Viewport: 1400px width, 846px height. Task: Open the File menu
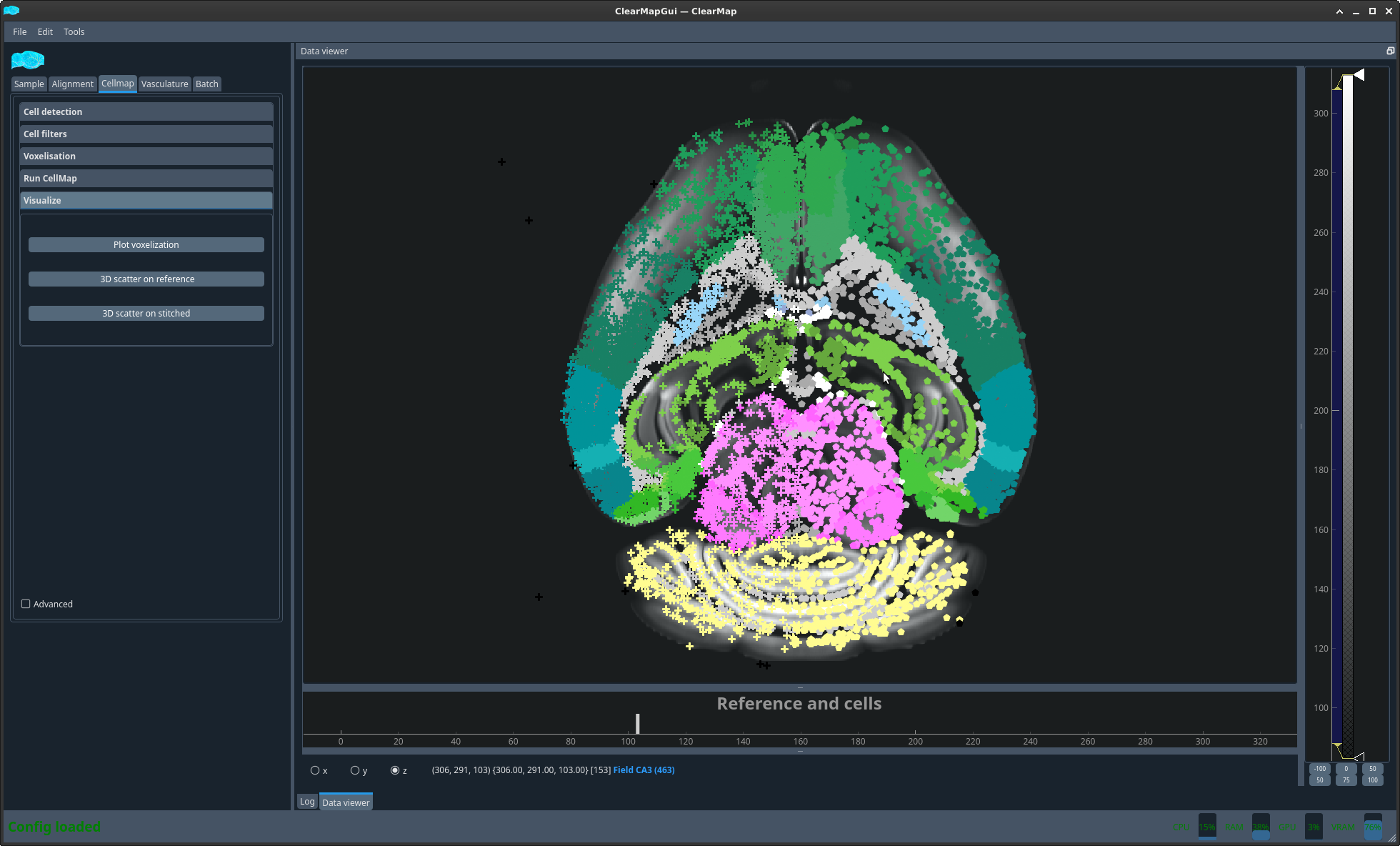point(20,31)
